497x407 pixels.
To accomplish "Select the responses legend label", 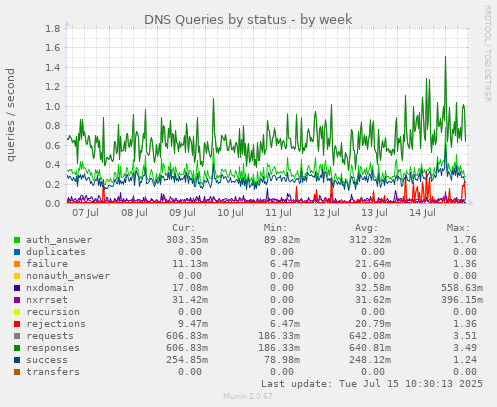I will (x=53, y=348).
